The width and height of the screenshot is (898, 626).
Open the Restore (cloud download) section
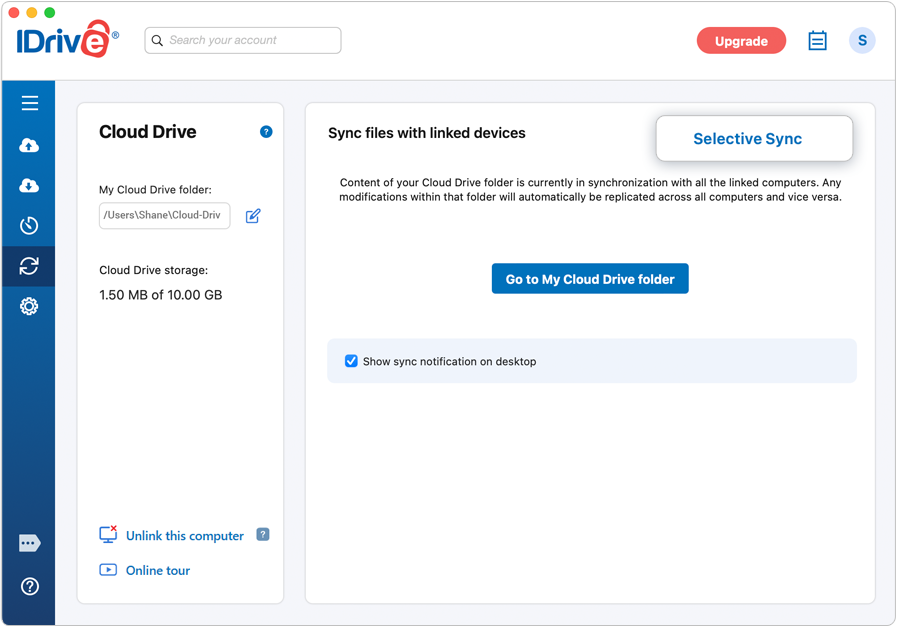pos(29,186)
